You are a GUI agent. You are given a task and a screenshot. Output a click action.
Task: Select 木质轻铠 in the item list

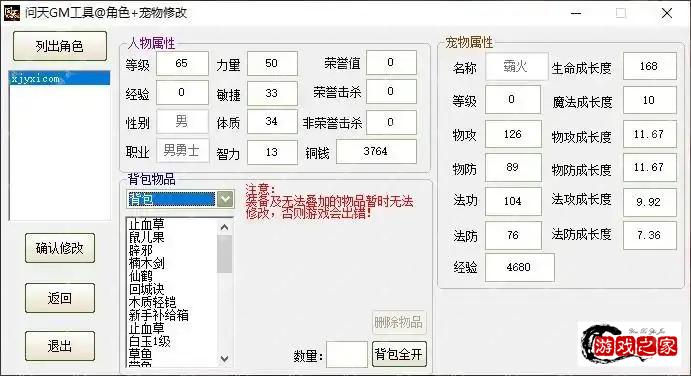[152, 302]
